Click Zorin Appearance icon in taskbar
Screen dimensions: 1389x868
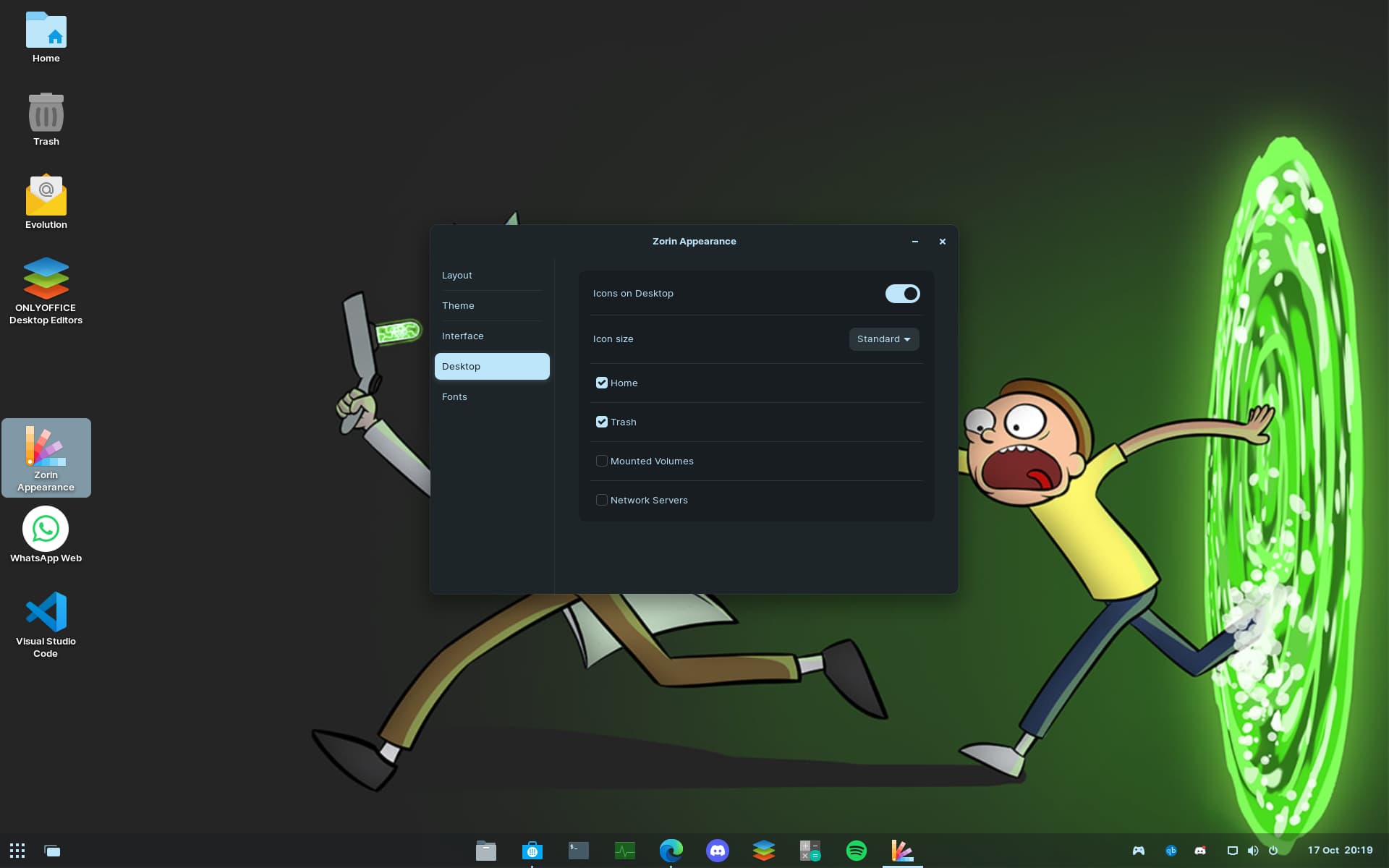pos(903,851)
